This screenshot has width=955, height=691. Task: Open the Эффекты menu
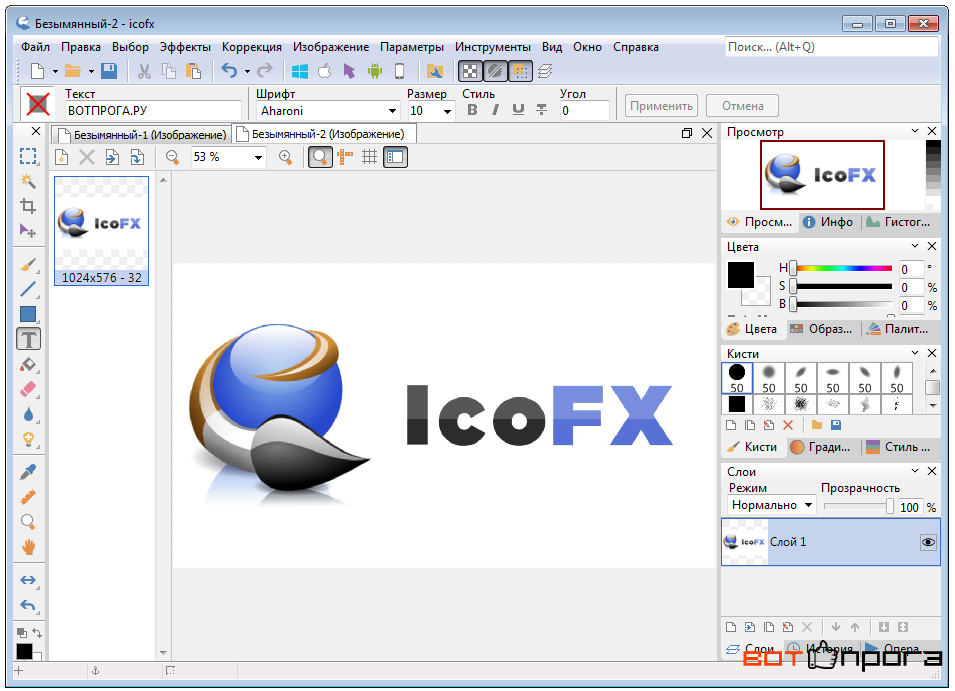(x=185, y=47)
